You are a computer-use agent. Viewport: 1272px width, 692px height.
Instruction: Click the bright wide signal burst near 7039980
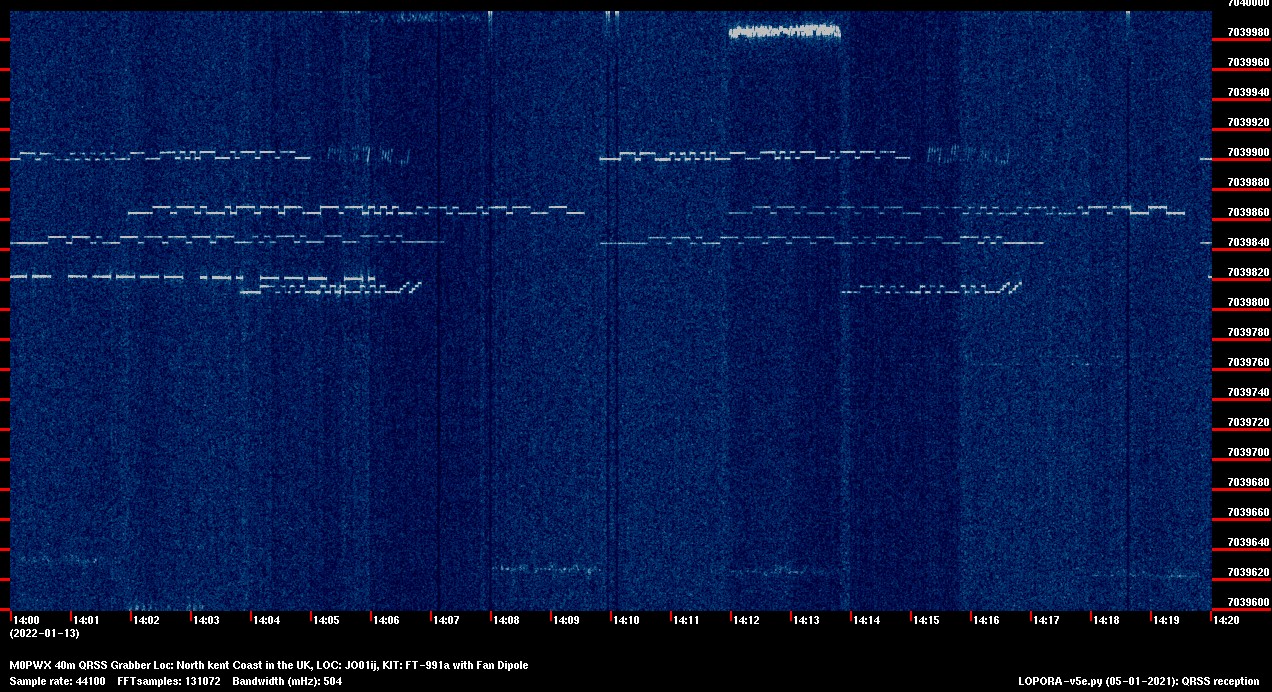(x=785, y=32)
